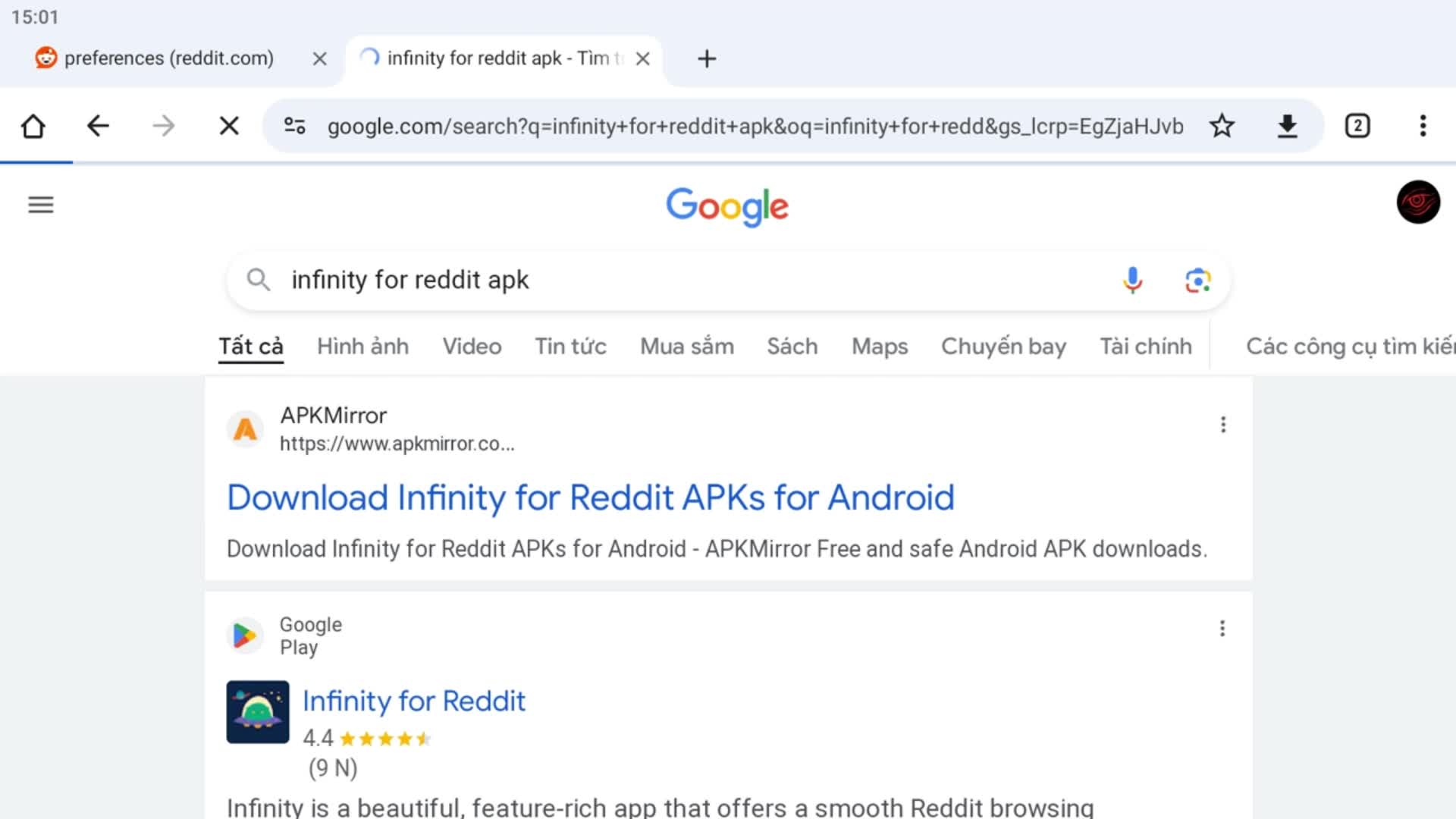Open Chrome's three-dot overflow menu
1456x819 pixels.
click(1423, 126)
